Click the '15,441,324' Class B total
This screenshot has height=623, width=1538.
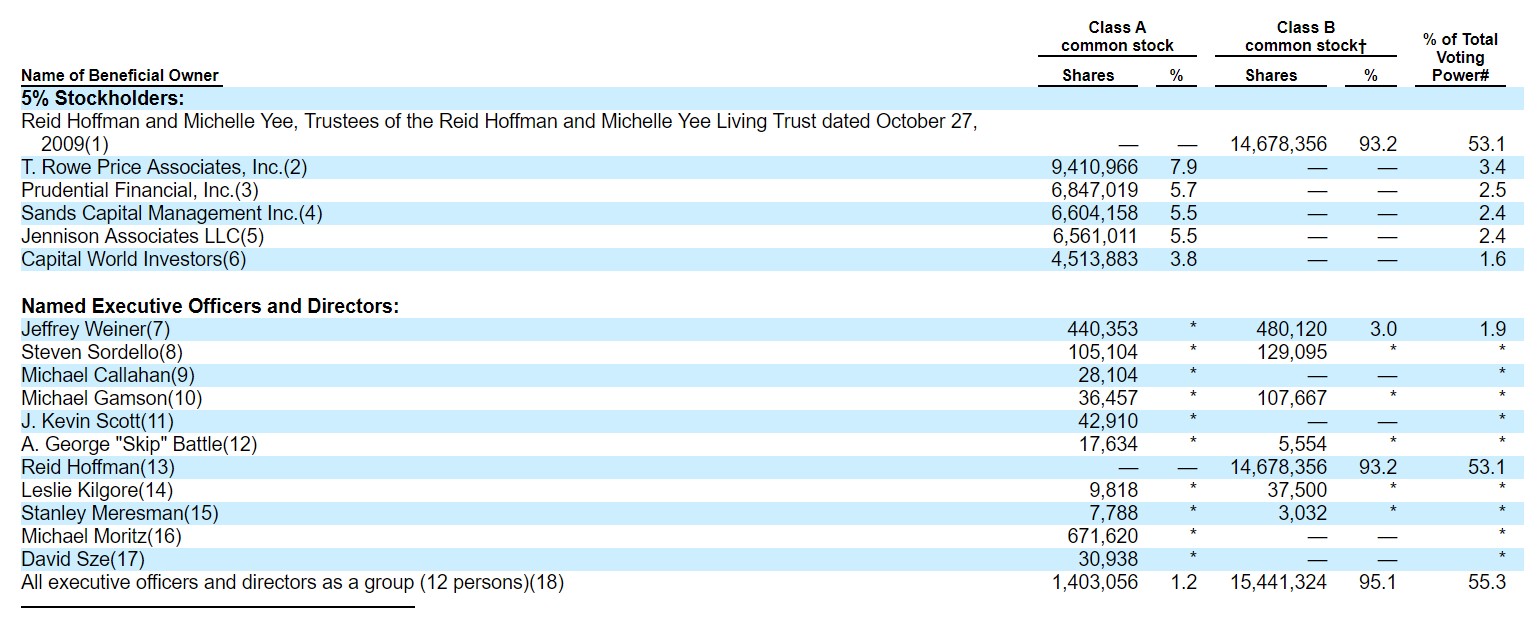click(1279, 582)
